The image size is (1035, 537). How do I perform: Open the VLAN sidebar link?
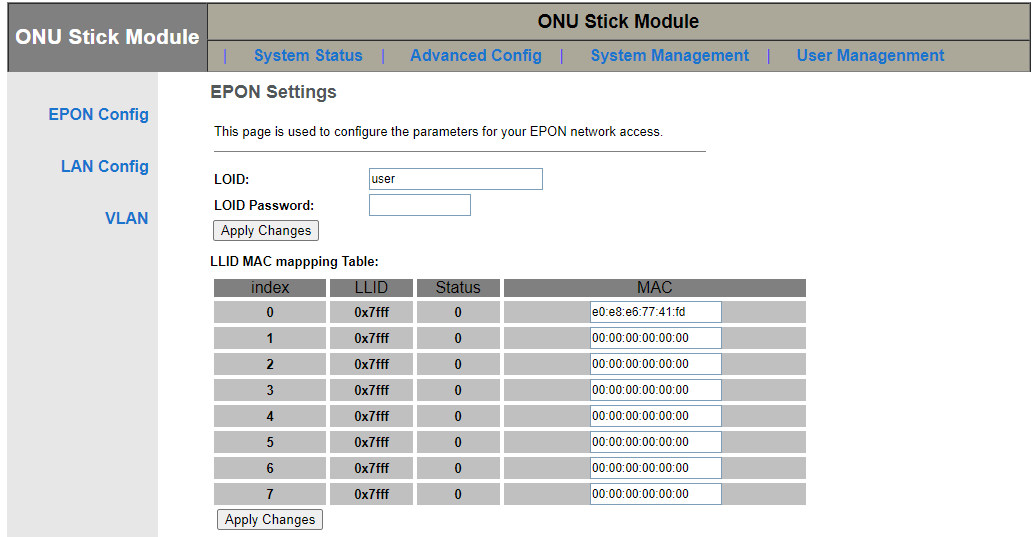pyautogui.click(x=126, y=218)
